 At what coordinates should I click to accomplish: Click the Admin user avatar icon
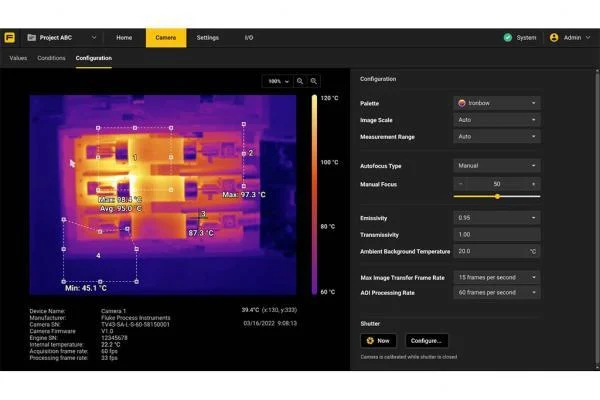554,38
